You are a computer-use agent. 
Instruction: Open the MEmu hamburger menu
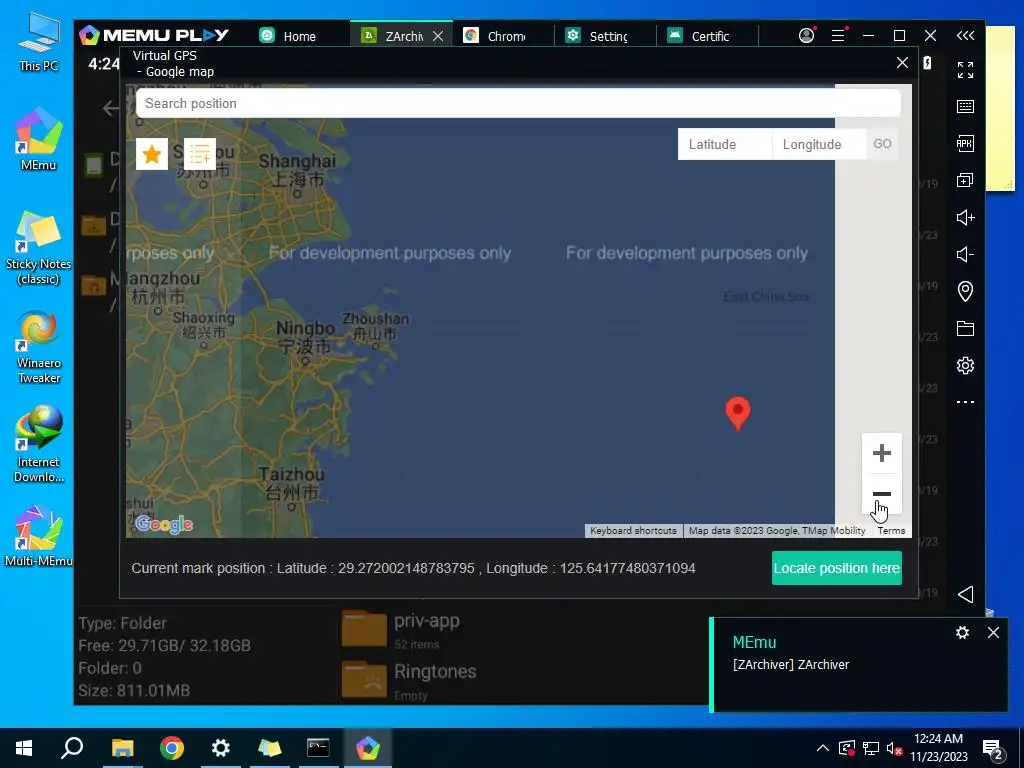pyautogui.click(x=839, y=35)
